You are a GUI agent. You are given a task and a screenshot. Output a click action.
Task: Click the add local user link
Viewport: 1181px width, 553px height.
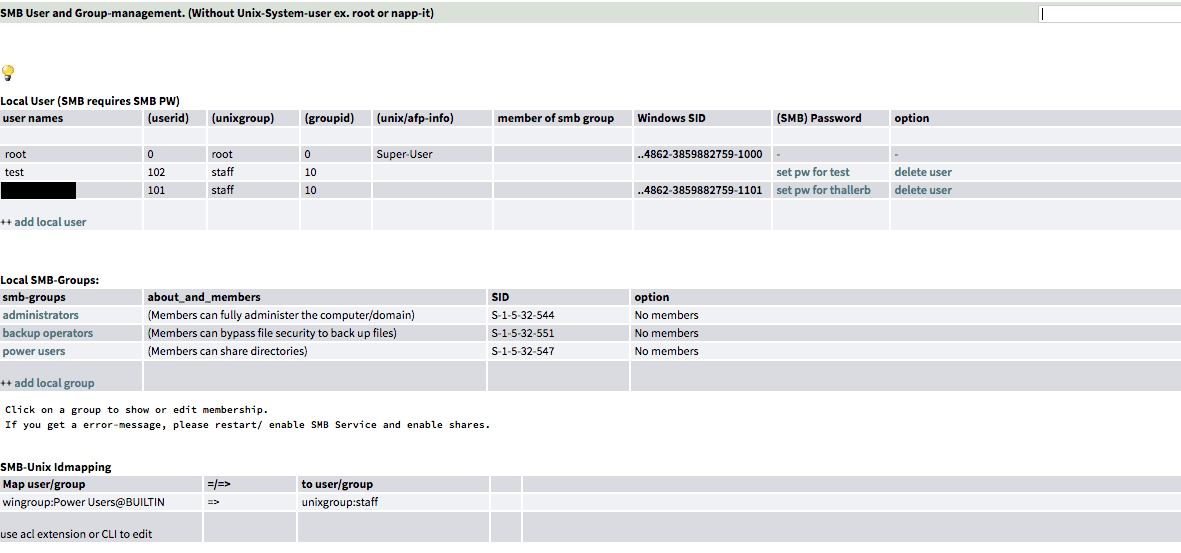coord(49,222)
